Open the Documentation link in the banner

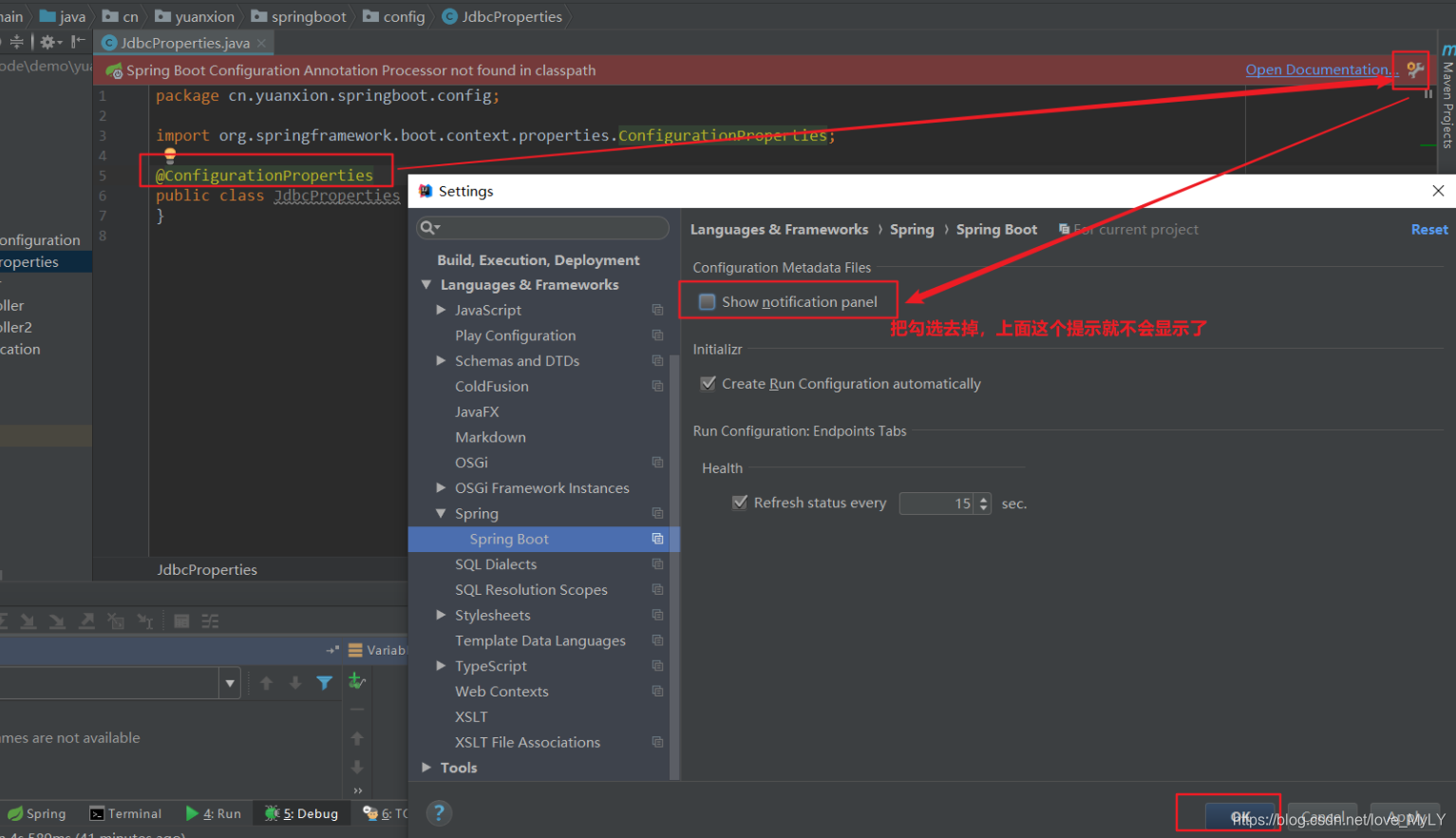pos(1321,69)
